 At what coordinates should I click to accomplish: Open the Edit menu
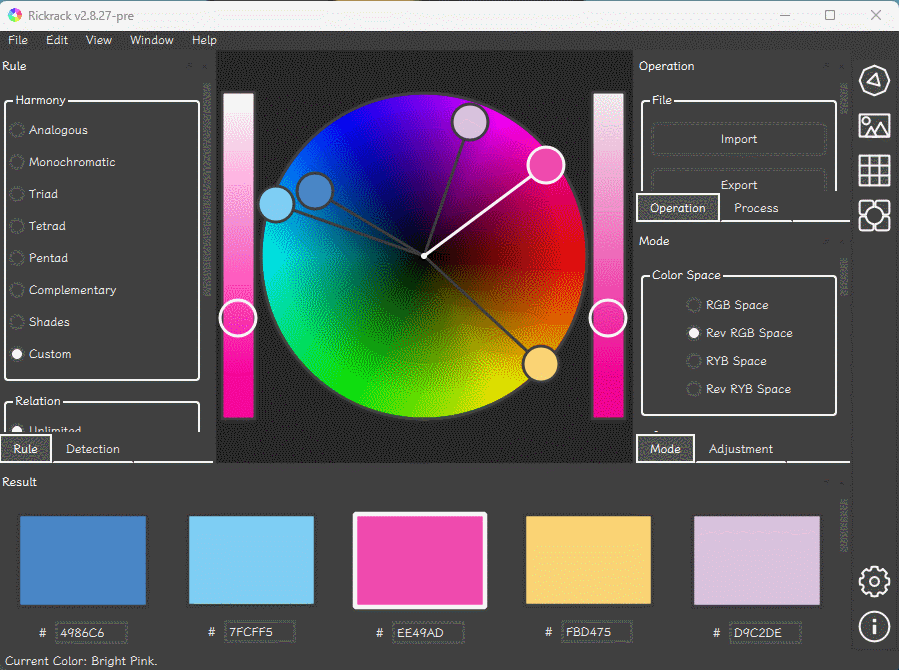click(57, 40)
